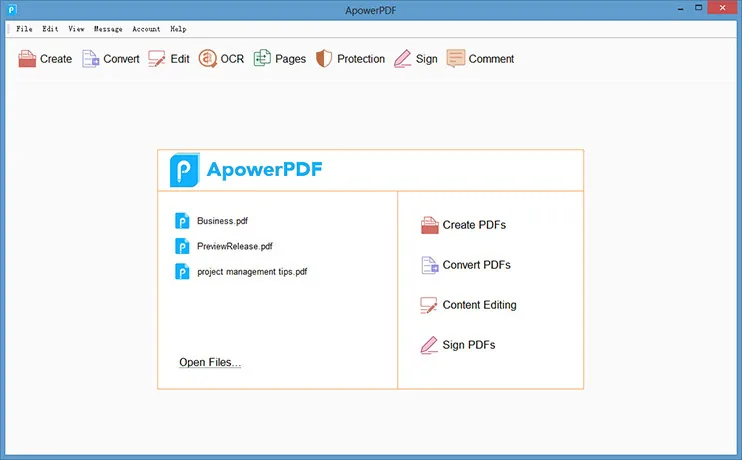The image size is (742, 460).
Task: Click the Sign PDFs pen icon
Action: click(x=429, y=345)
